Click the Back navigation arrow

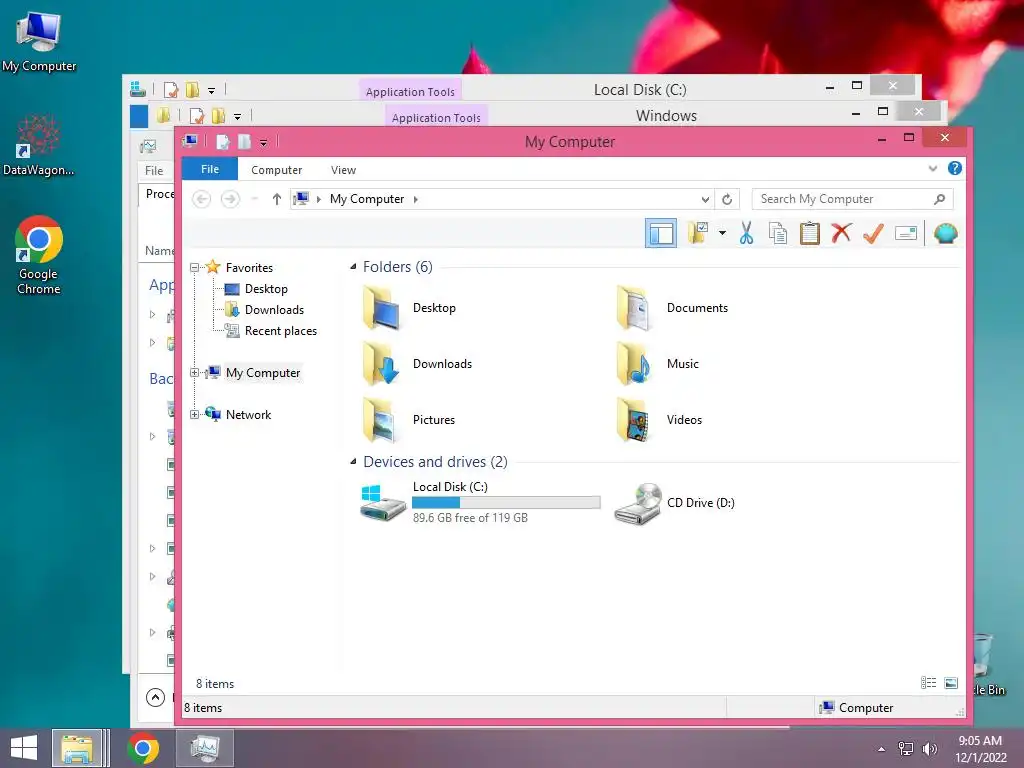click(x=202, y=199)
